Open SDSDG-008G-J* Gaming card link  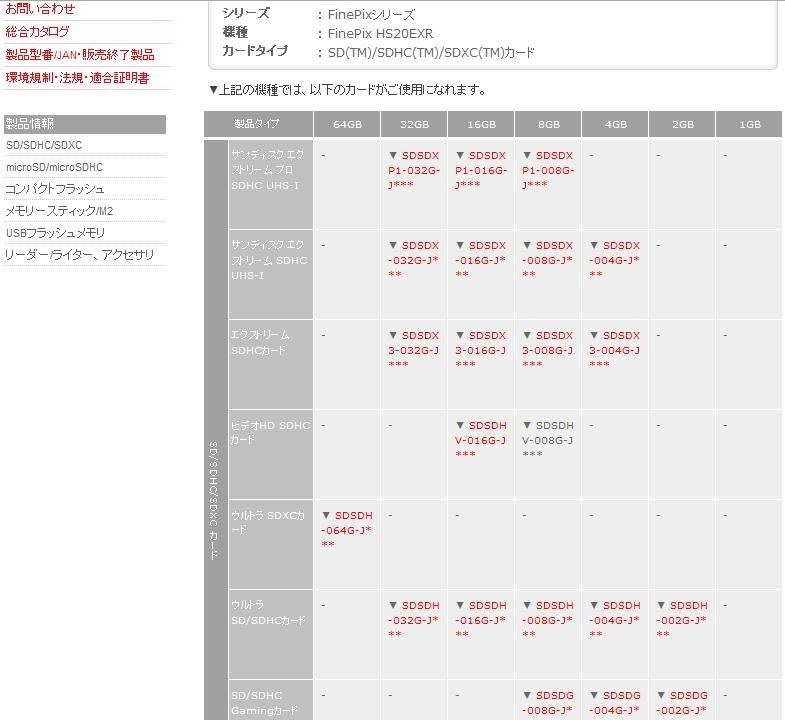click(x=548, y=703)
